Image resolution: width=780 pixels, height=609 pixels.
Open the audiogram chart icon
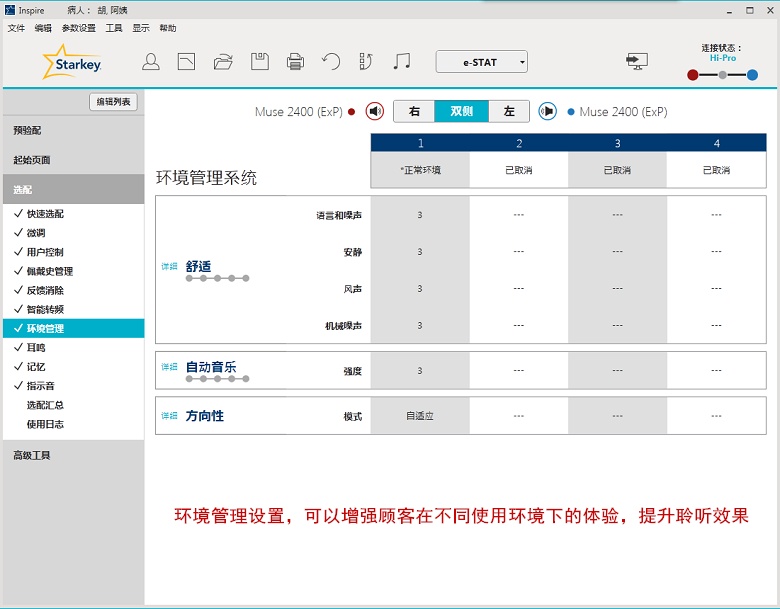(187, 62)
